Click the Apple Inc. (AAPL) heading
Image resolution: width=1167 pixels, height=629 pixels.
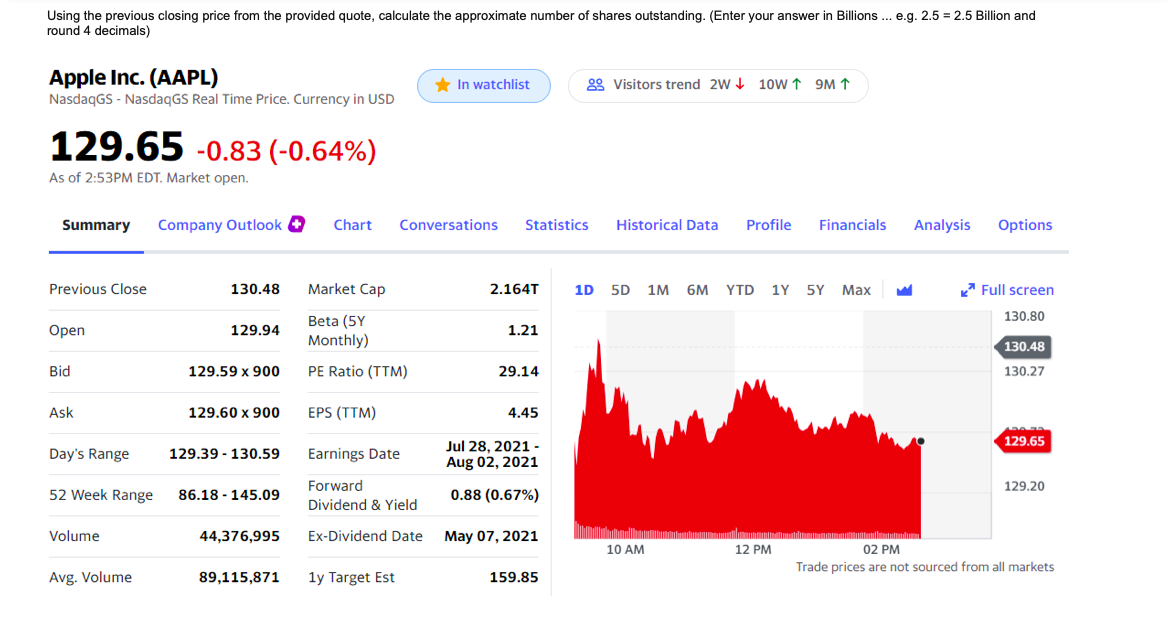click(134, 77)
